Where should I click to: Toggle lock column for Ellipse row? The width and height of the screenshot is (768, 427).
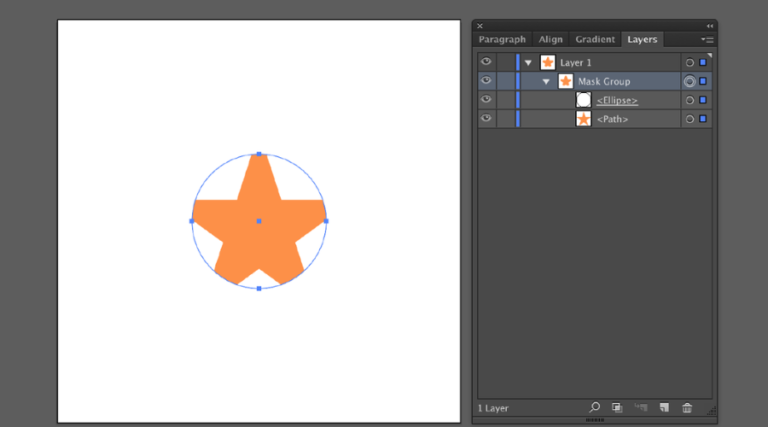505,100
